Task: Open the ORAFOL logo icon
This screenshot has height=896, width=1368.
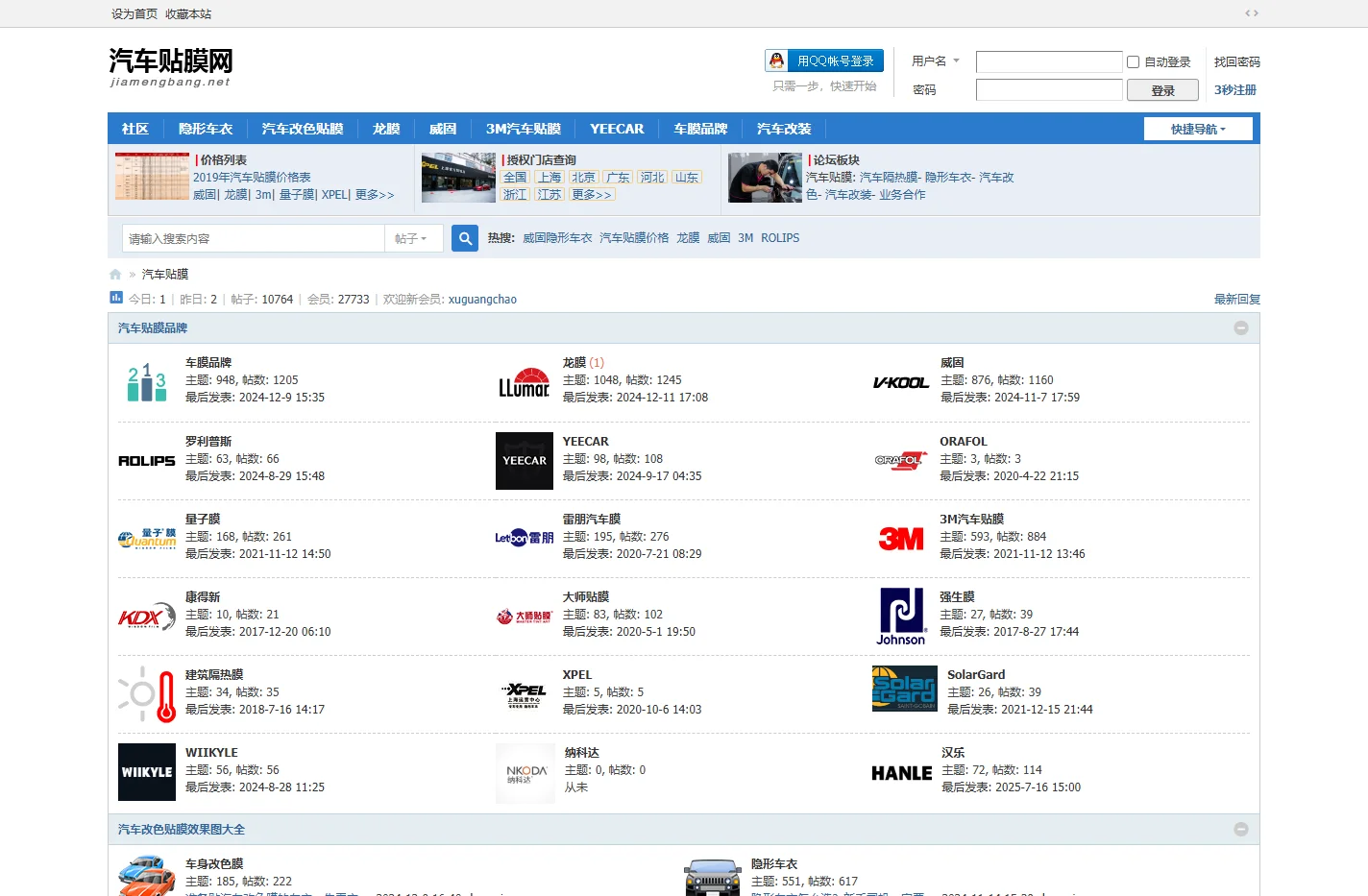Action: (x=901, y=461)
